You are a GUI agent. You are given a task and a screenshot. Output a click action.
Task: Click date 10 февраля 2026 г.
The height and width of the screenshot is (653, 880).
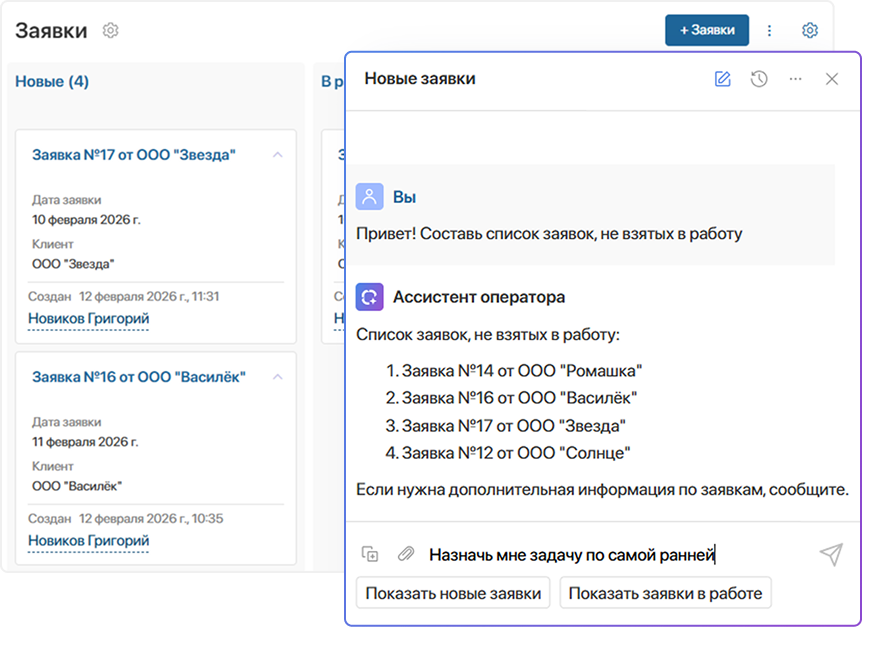point(86,220)
